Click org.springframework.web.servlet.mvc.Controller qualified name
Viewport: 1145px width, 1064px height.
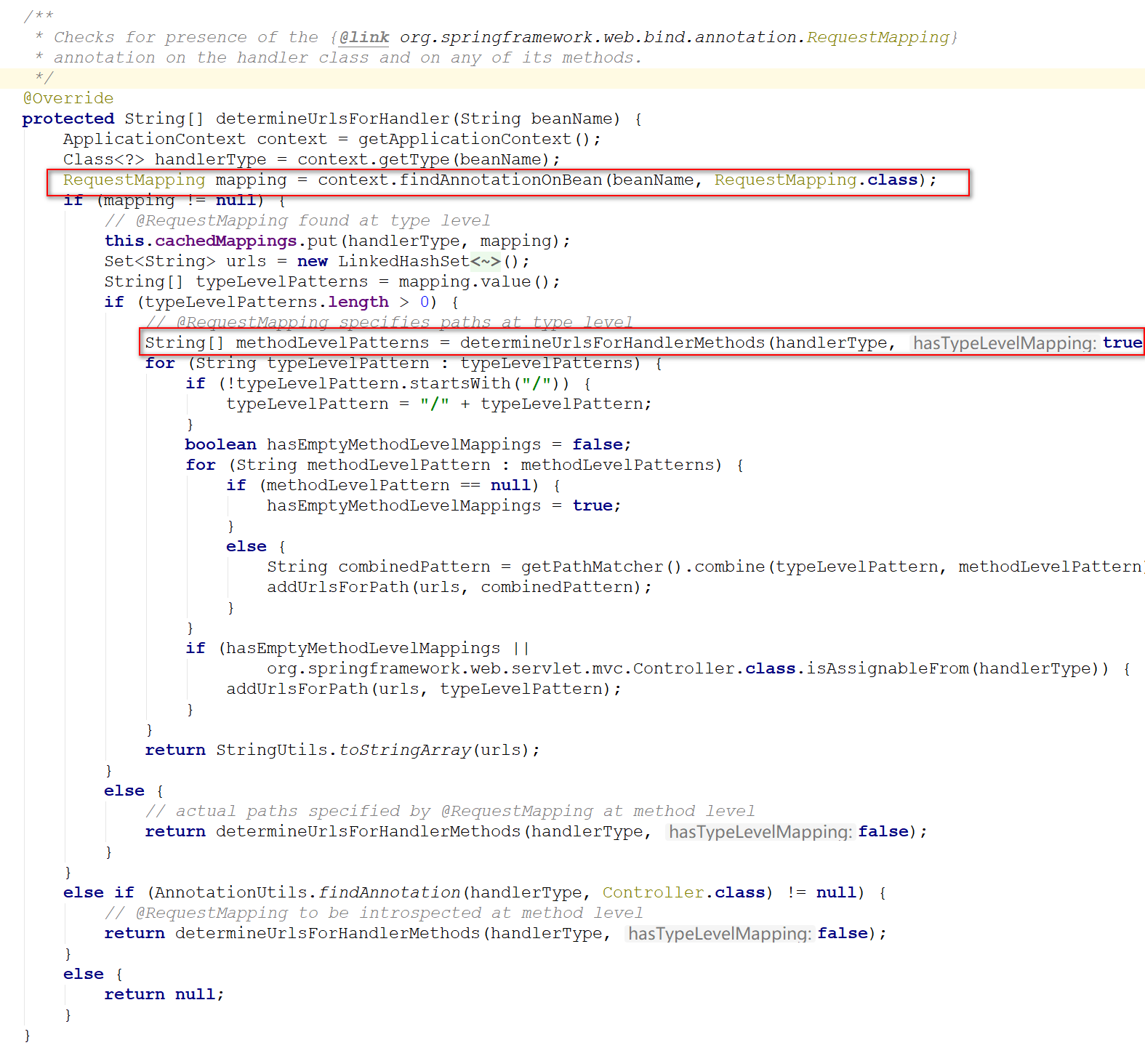(501, 668)
